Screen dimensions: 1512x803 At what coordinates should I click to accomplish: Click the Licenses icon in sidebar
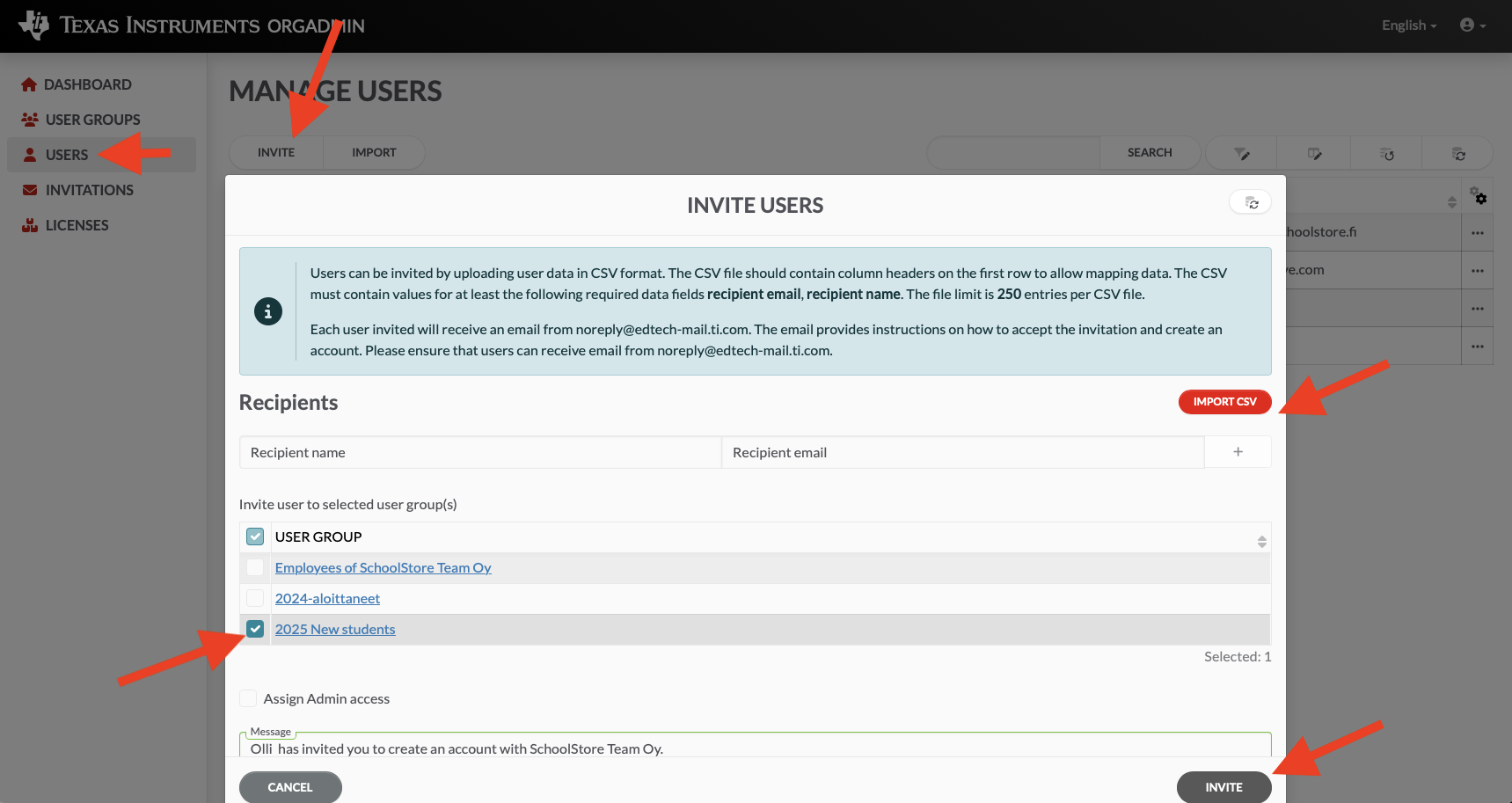pyautogui.click(x=30, y=225)
